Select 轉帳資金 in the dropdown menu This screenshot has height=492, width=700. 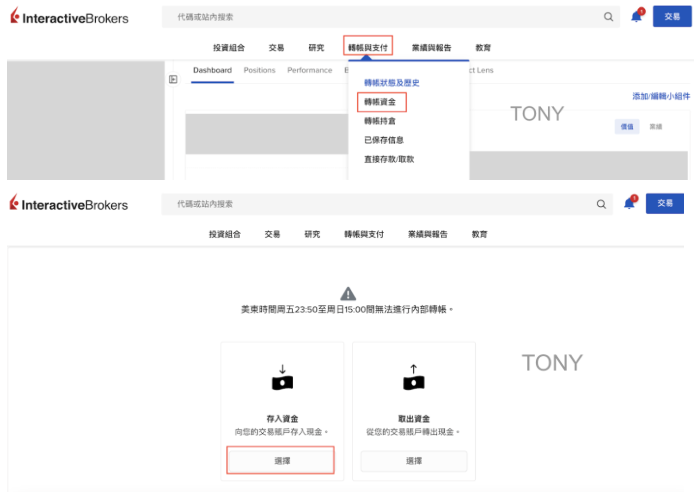pyautogui.click(x=379, y=102)
